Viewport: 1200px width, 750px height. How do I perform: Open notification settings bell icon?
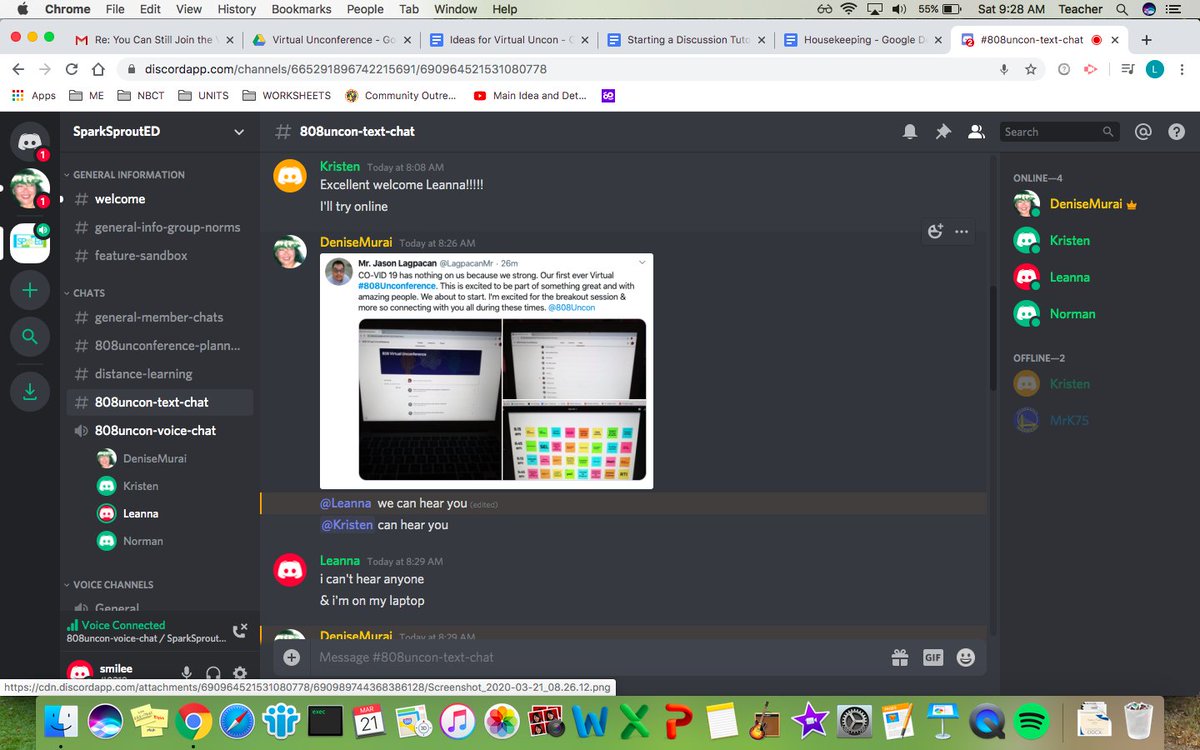(910, 131)
